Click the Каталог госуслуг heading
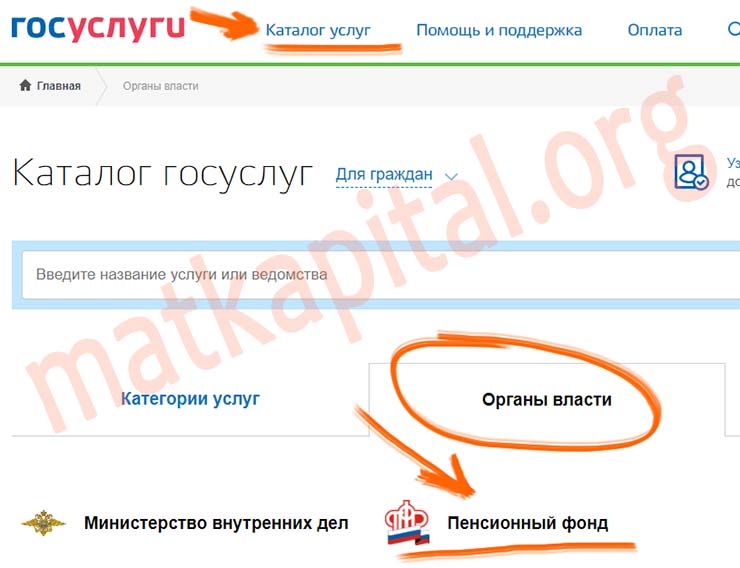Viewport: 740px width, 568px height. click(163, 174)
